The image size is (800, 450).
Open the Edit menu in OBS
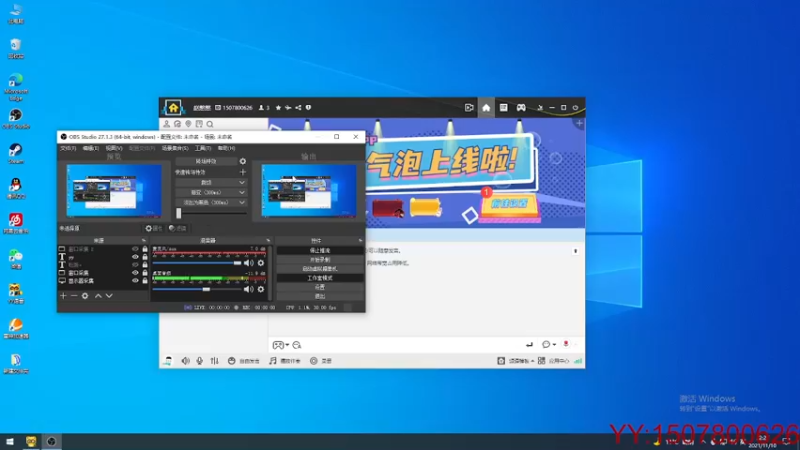91,148
